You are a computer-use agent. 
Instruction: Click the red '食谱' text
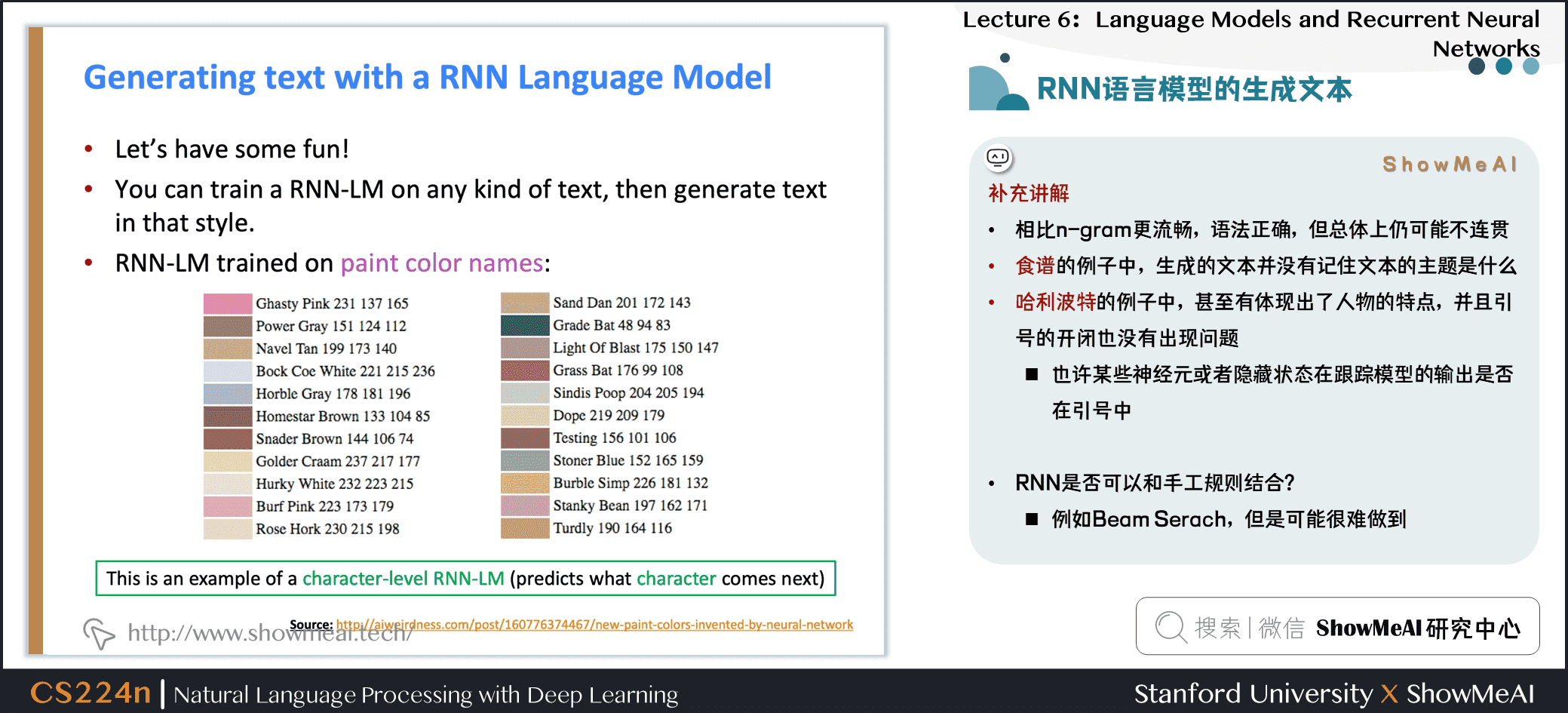[1035, 266]
